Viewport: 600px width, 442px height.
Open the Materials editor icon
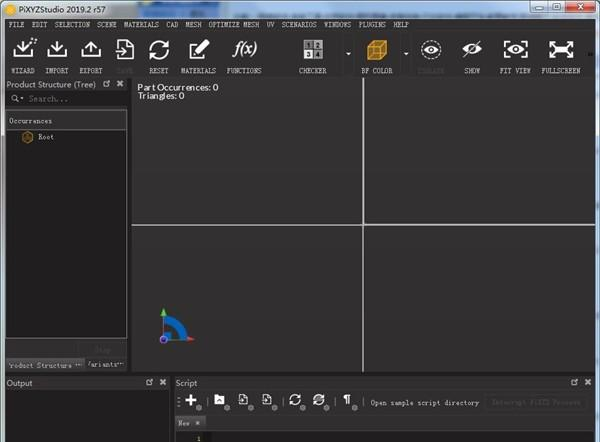(198, 51)
